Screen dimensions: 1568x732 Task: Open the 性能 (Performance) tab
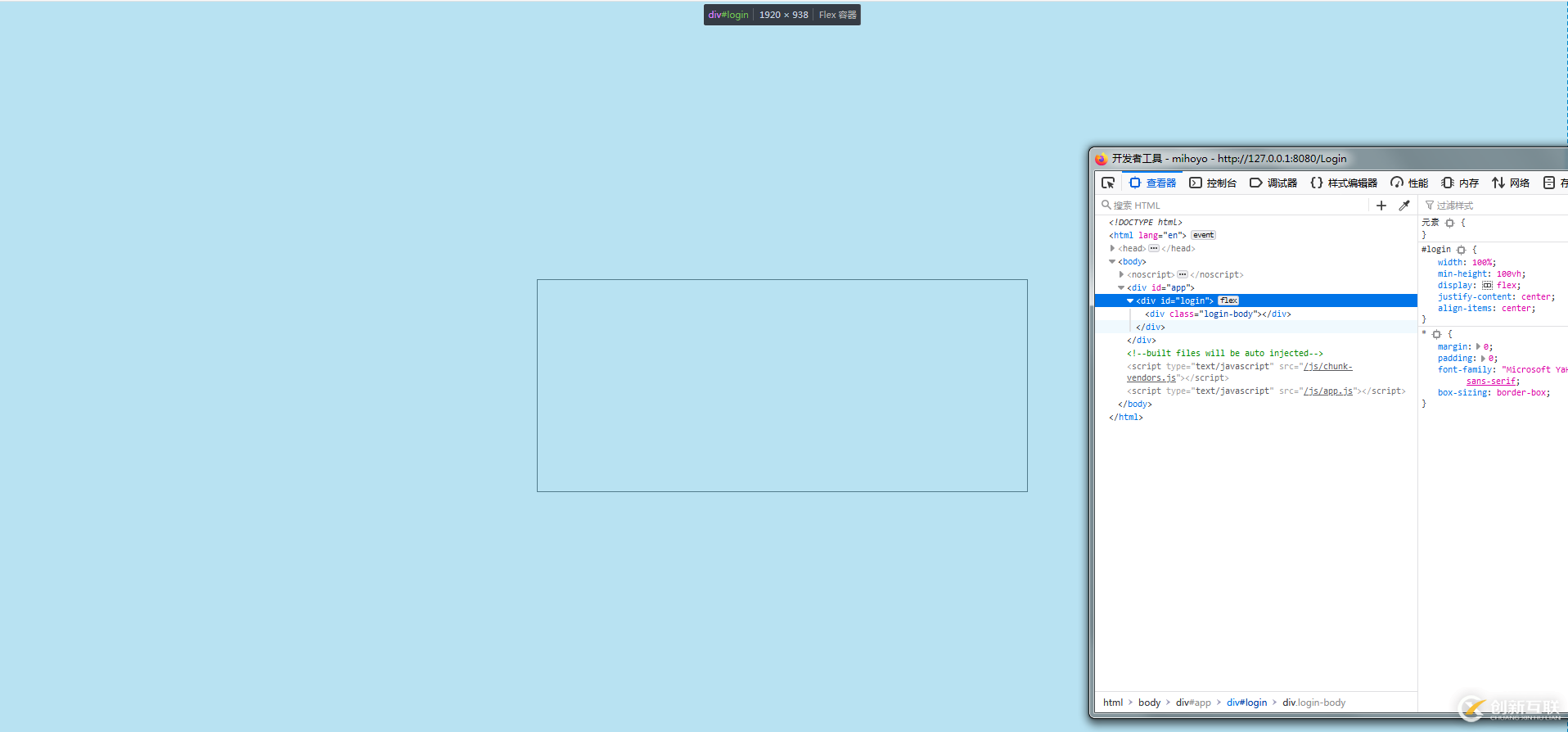coord(1409,183)
